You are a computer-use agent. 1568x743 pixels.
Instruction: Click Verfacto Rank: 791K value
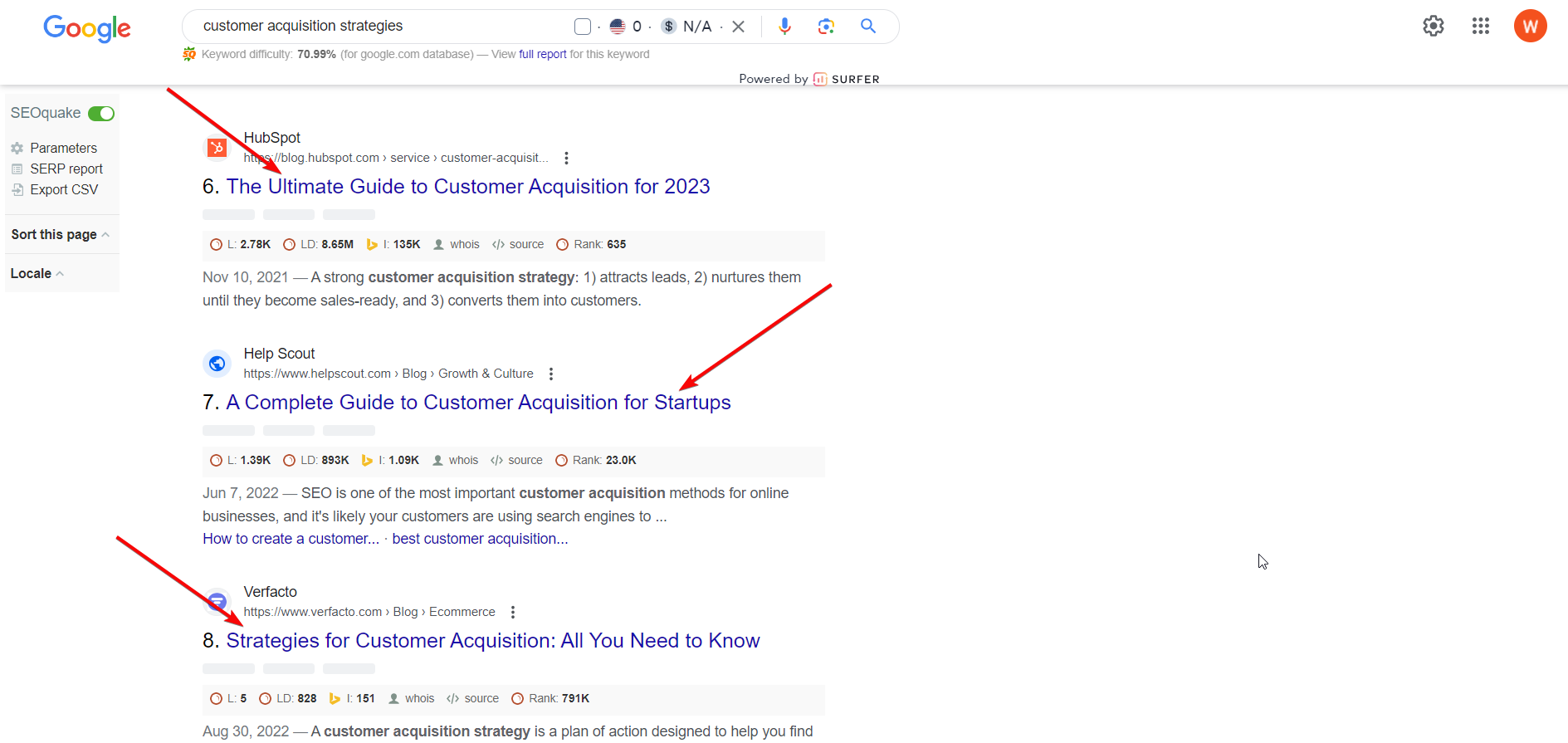click(550, 698)
